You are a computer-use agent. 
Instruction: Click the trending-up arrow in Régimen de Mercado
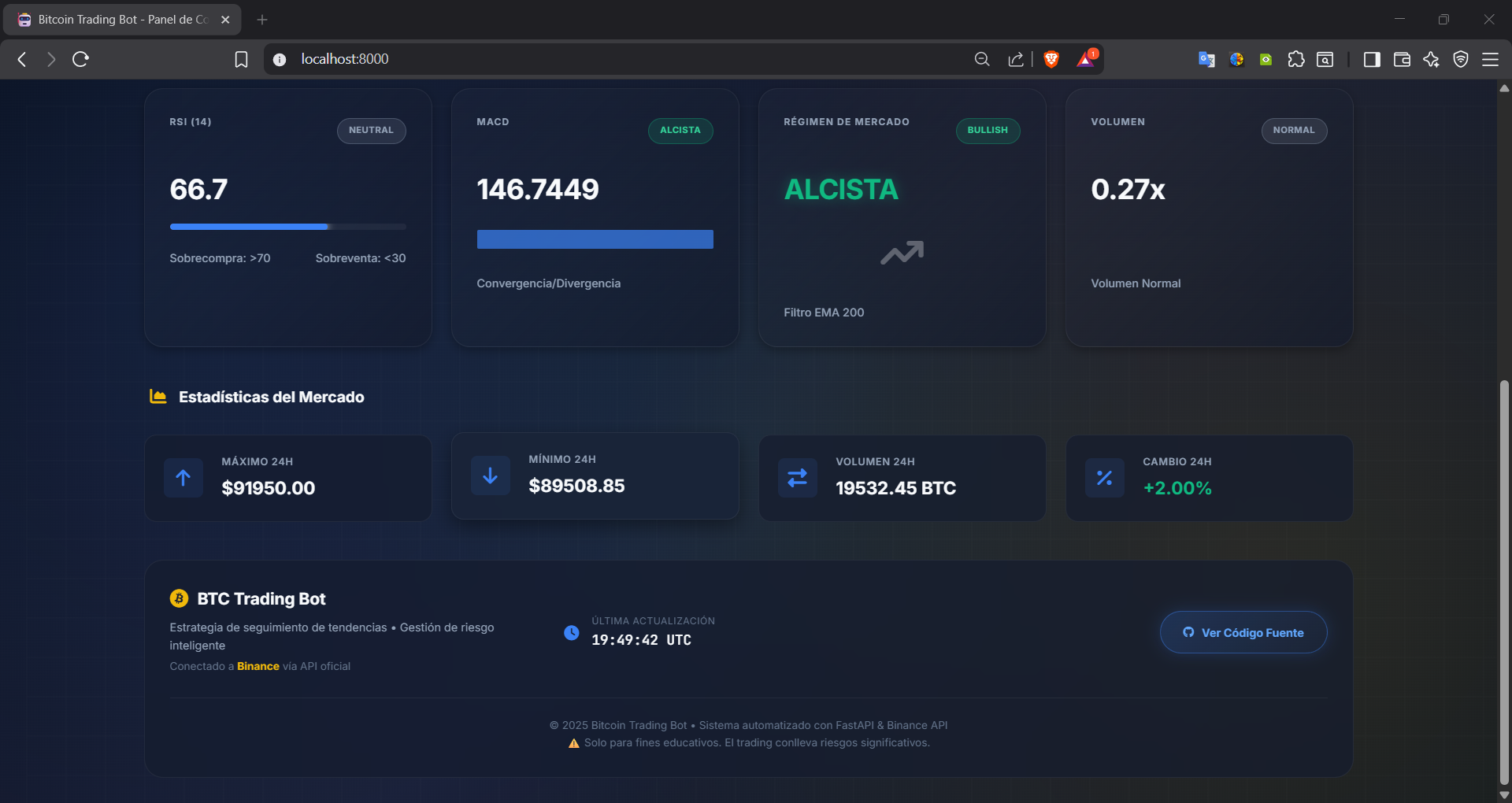pyautogui.click(x=902, y=253)
